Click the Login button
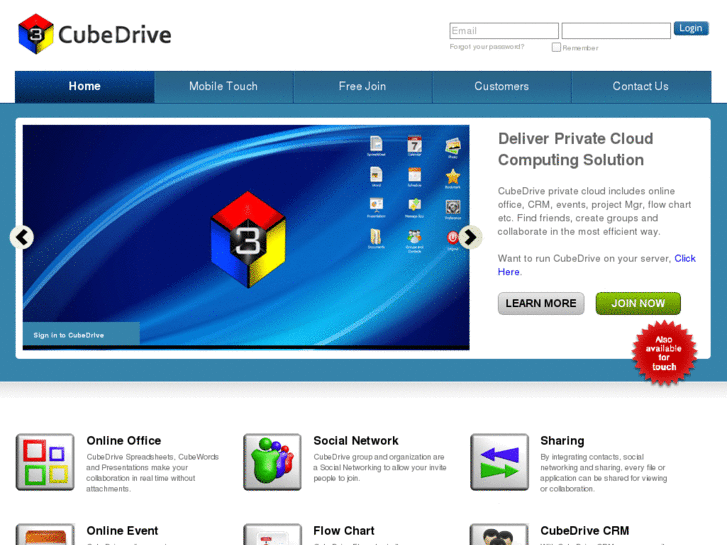This screenshot has height=545, width=727. coord(691,28)
